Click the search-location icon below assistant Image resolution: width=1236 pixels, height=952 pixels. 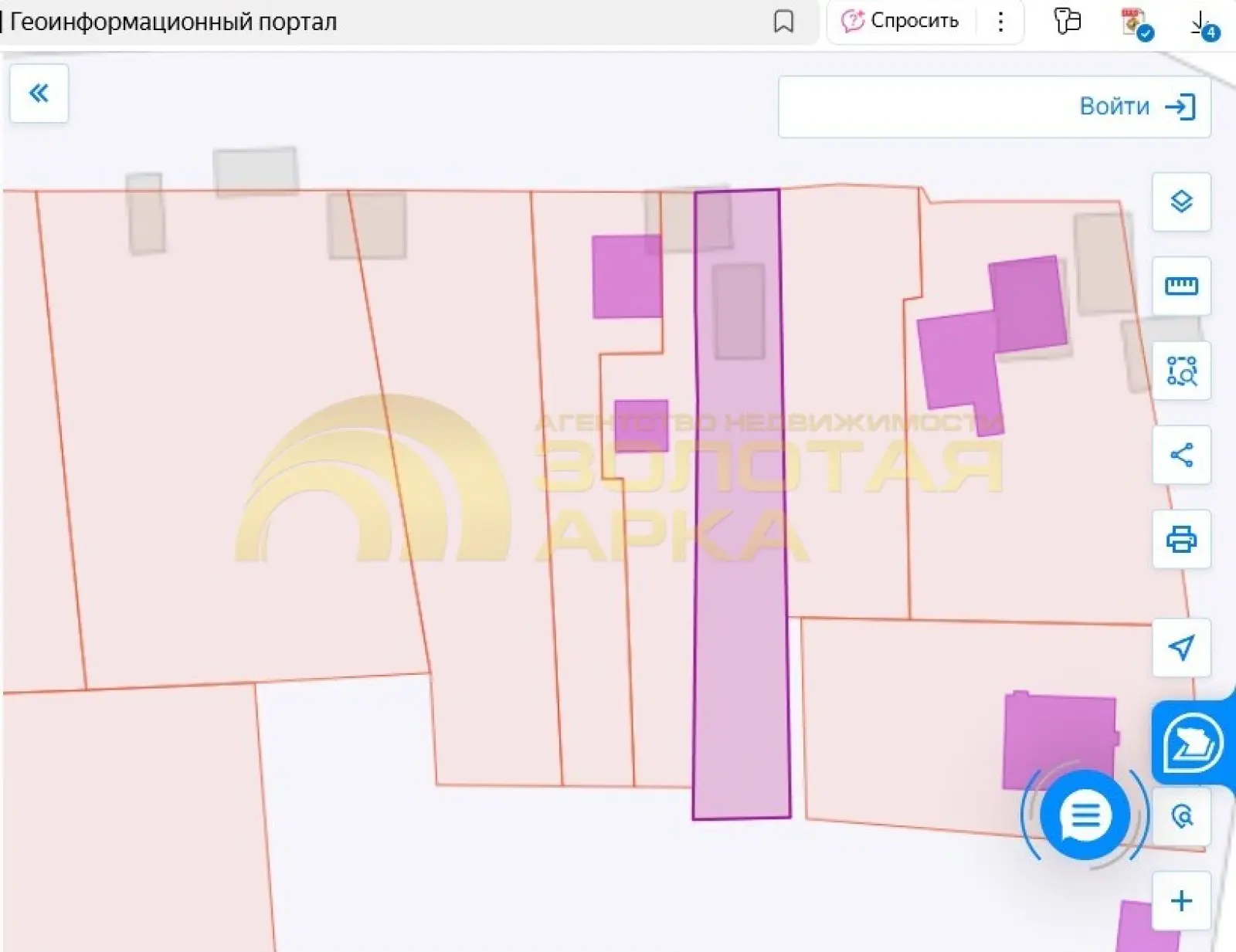(1182, 816)
